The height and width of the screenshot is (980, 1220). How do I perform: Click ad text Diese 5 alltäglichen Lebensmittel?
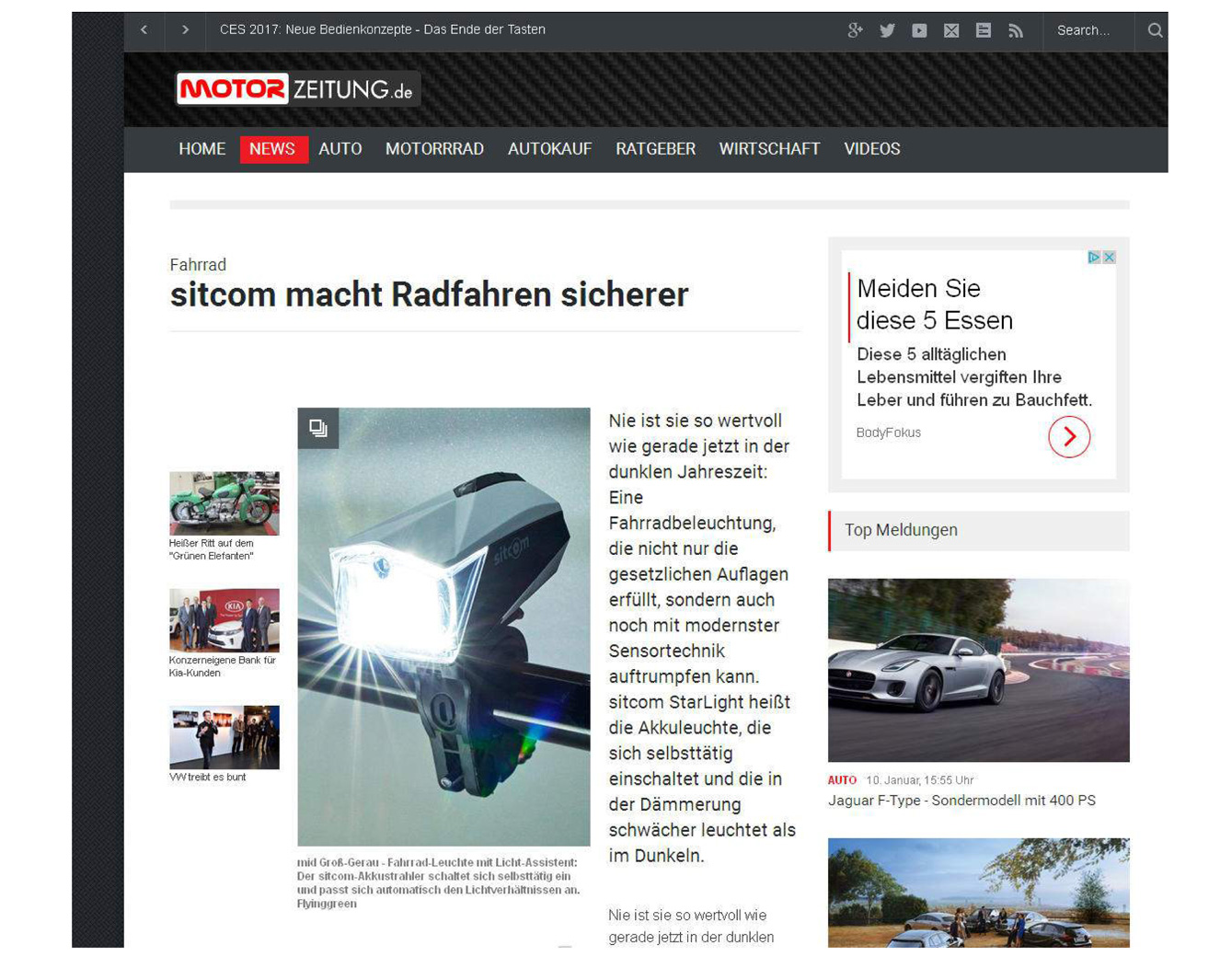coord(974,377)
